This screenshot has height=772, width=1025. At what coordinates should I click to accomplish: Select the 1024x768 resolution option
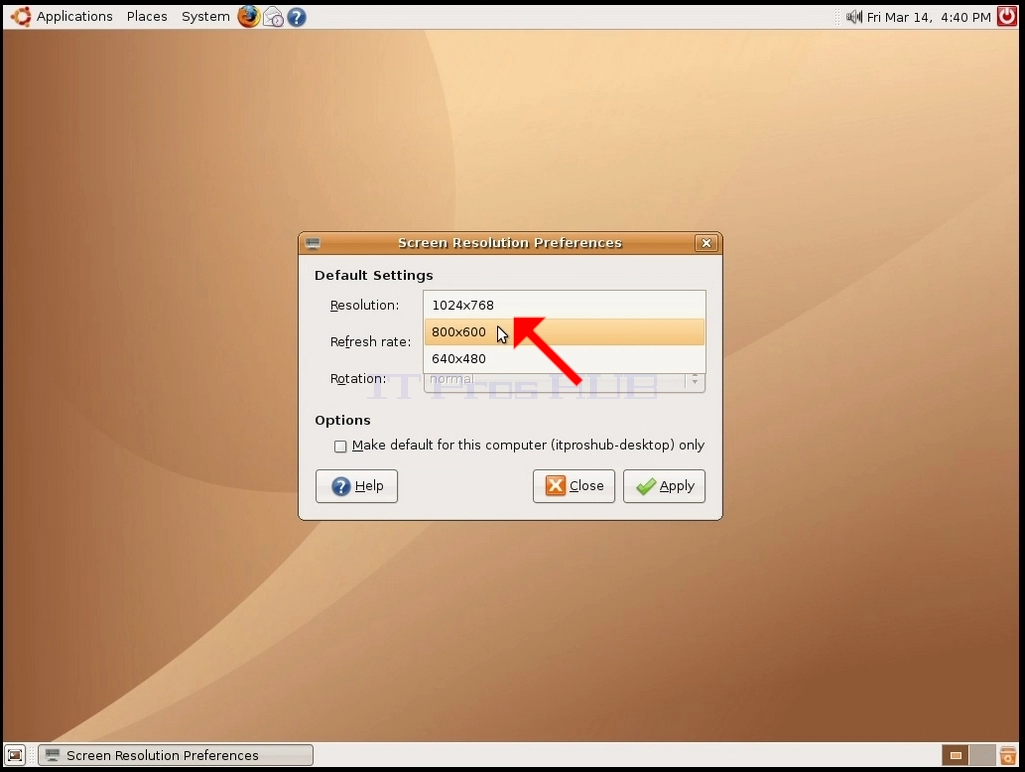pyautogui.click(x=565, y=305)
